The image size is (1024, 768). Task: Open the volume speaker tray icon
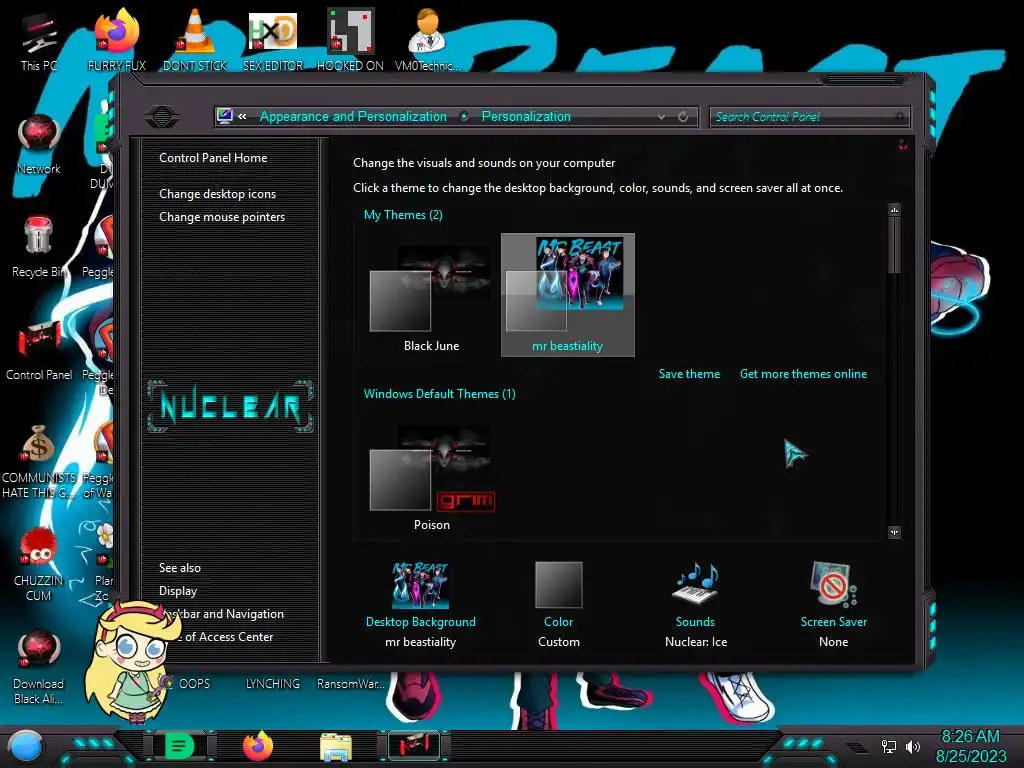[x=912, y=746]
